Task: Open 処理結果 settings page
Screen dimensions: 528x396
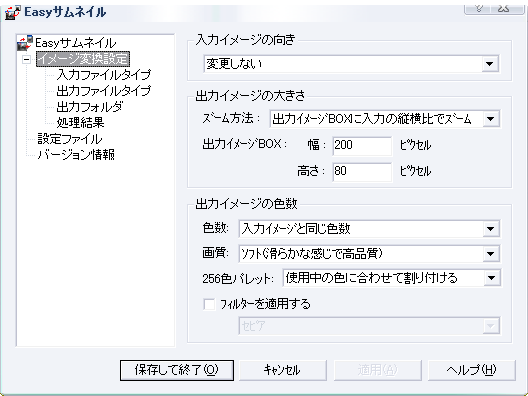Action: coord(80,123)
